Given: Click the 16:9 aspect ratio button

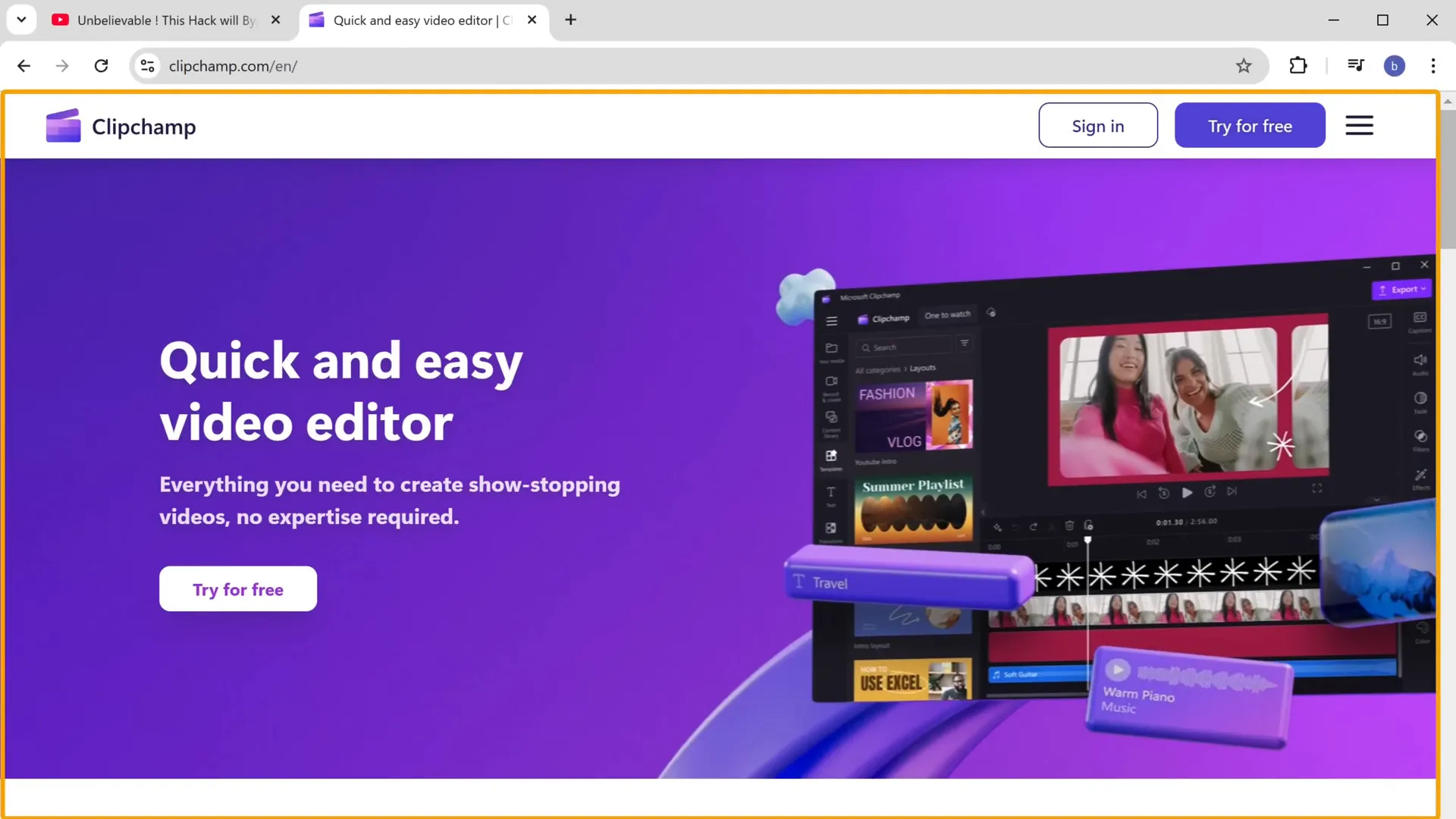Looking at the screenshot, I should 1380,322.
